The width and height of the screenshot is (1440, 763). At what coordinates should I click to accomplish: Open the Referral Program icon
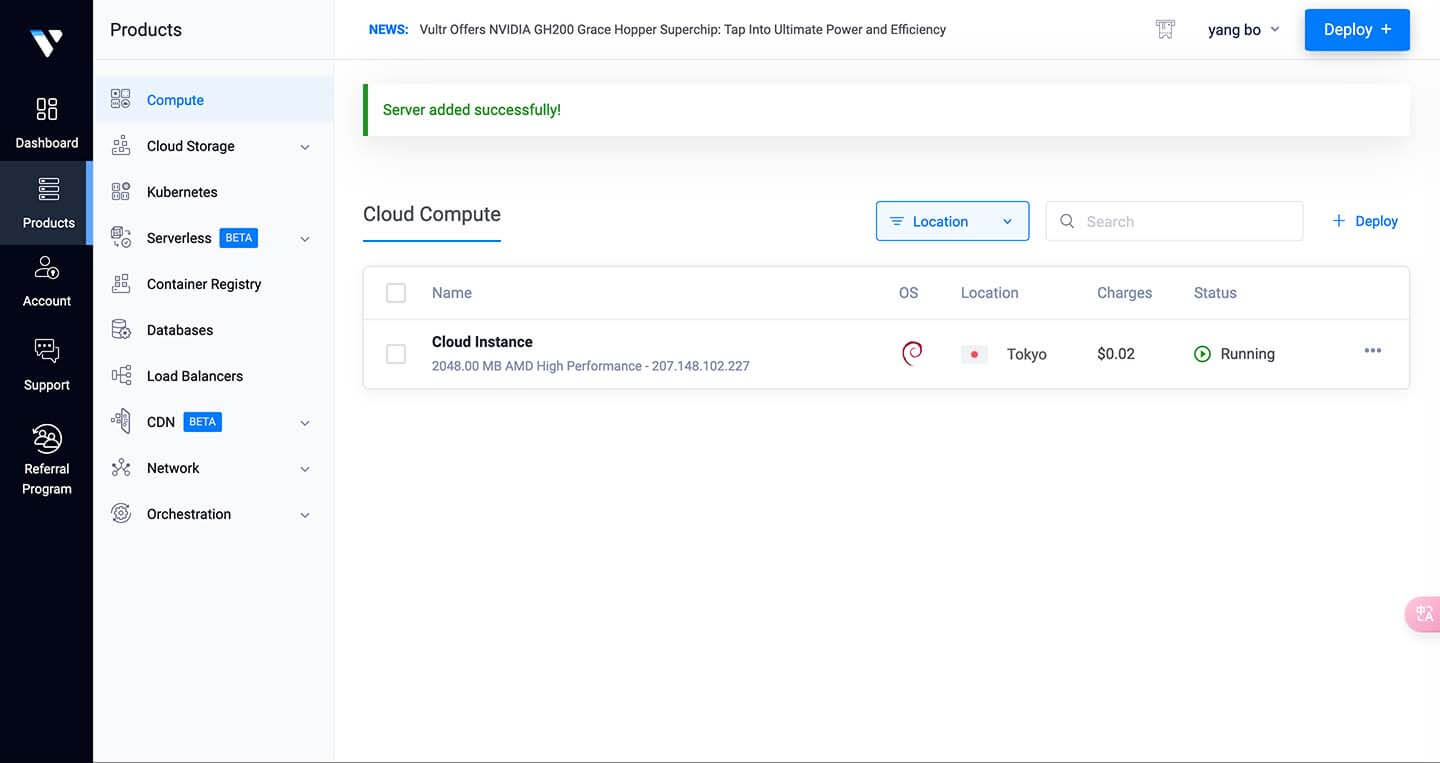point(47,438)
